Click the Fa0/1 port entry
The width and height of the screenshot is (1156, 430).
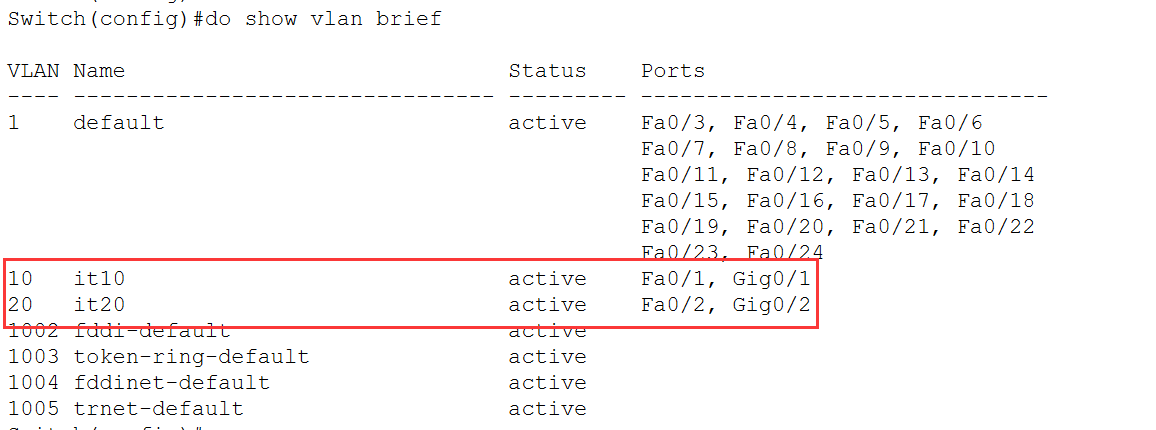[672, 279]
